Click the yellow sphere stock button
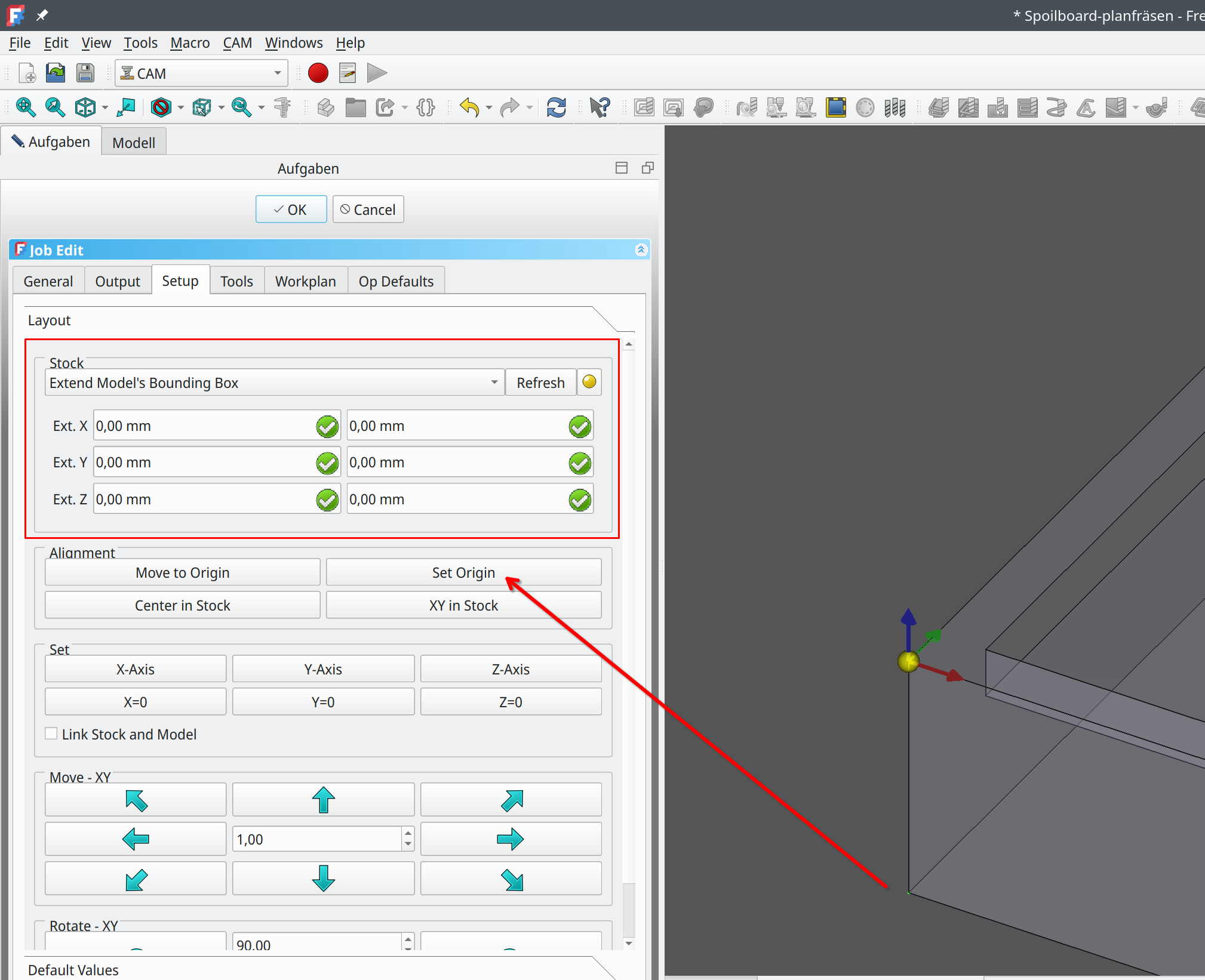This screenshot has width=1205, height=980. click(589, 382)
